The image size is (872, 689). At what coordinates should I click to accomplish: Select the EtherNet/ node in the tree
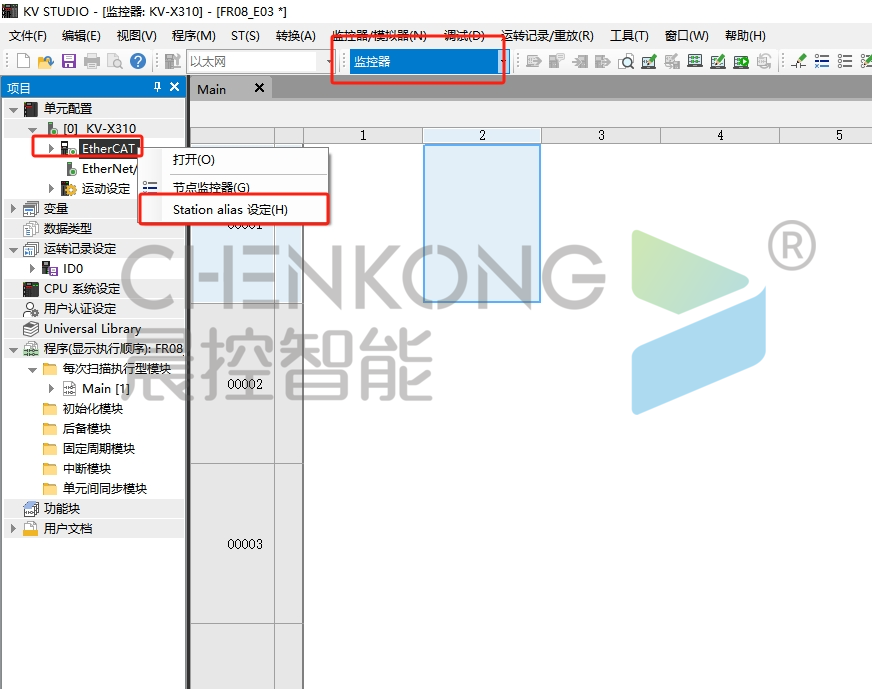[109, 168]
